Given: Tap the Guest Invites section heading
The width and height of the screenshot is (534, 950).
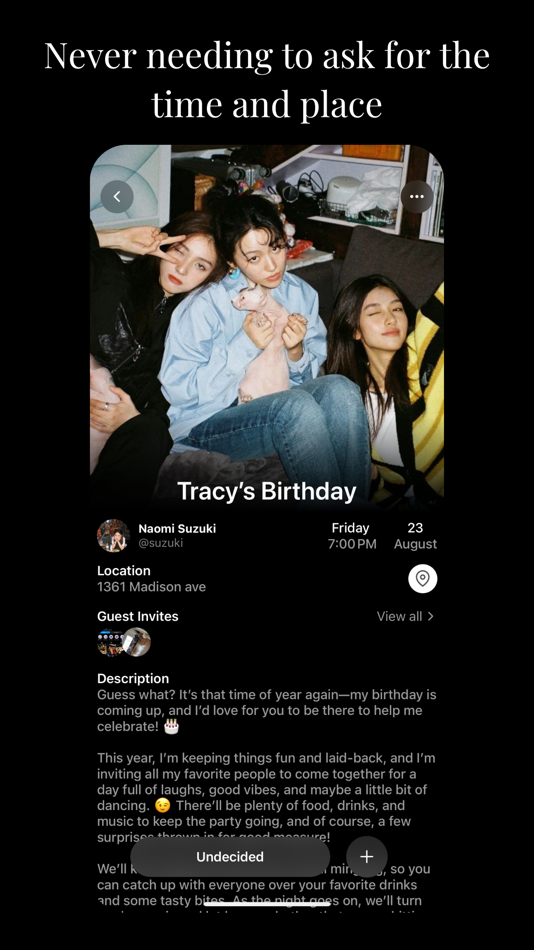Looking at the screenshot, I should 138,616.
